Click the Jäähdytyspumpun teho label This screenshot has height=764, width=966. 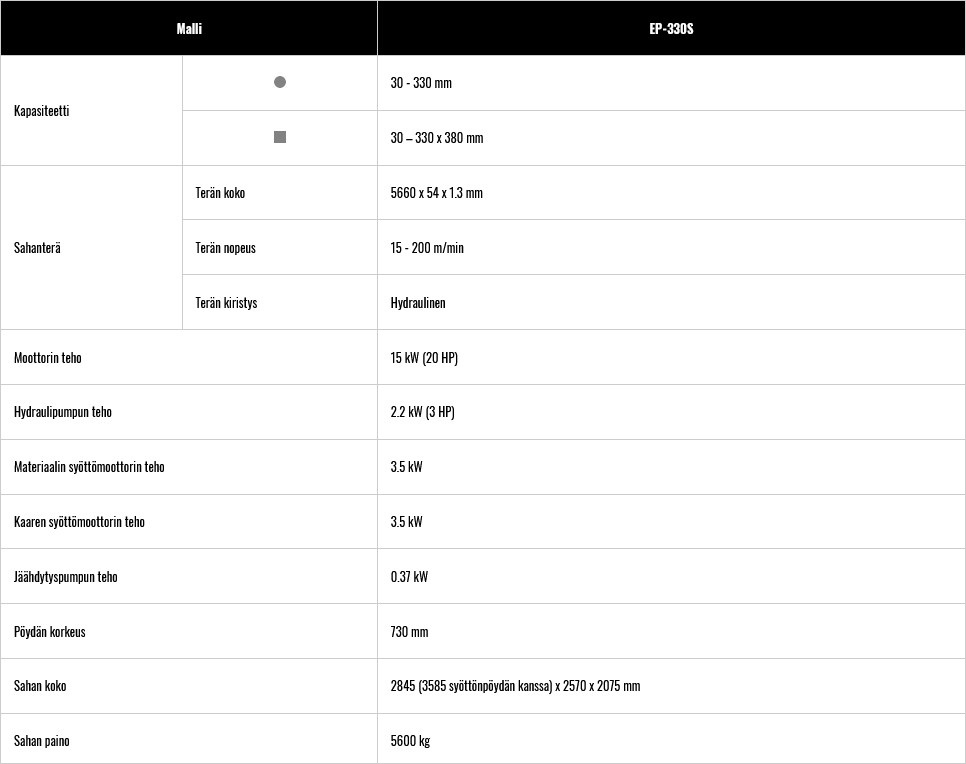pyautogui.click(x=65, y=577)
